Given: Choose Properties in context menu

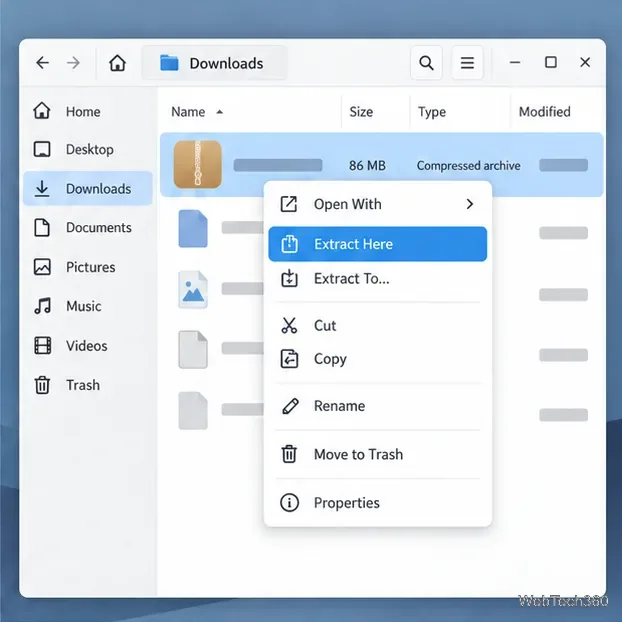Looking at the screenshot, I should [x=378, y=503].
